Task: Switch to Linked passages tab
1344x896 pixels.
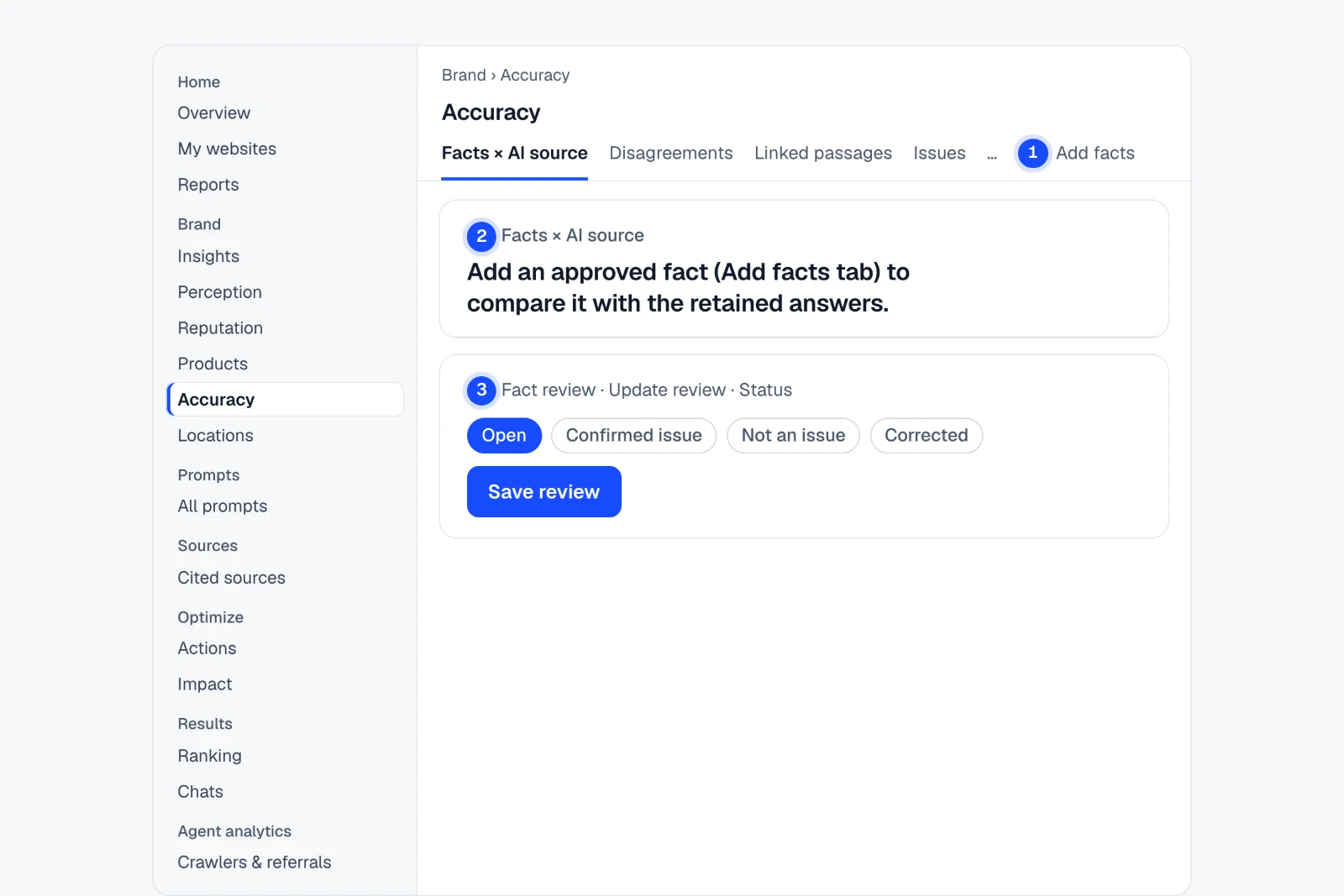Action: (822, 154)
